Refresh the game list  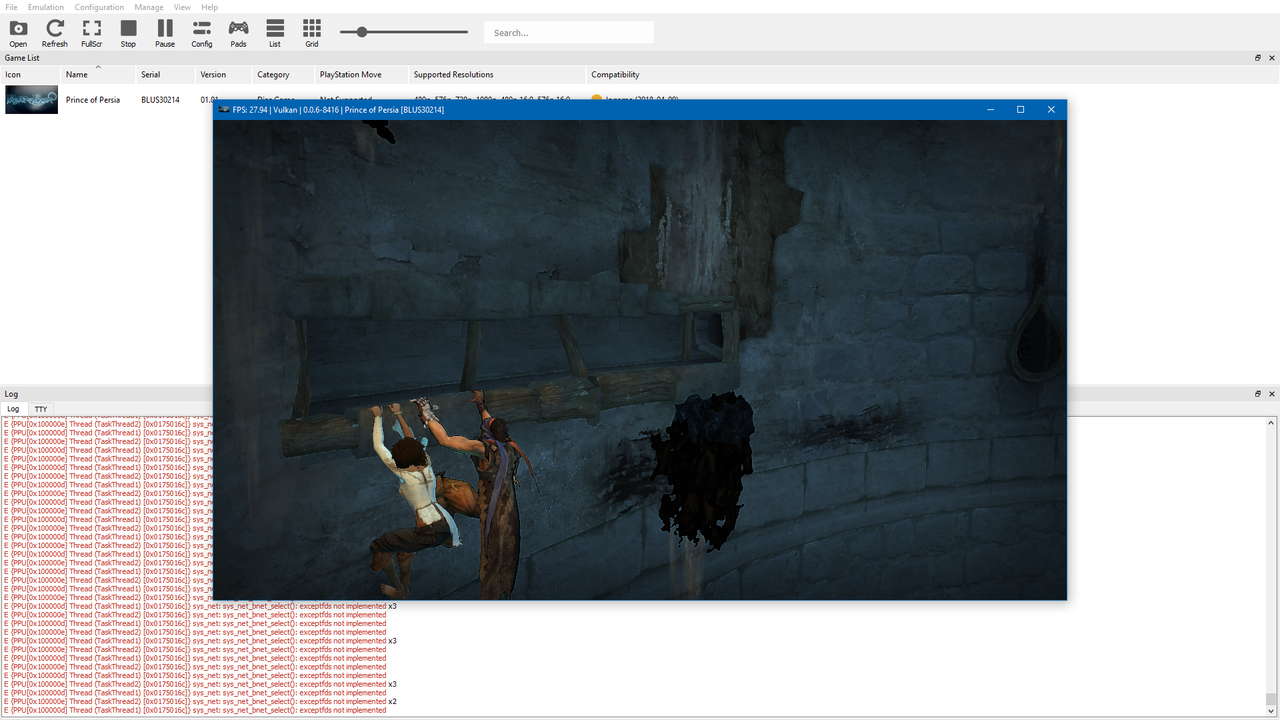coord(55,33)
